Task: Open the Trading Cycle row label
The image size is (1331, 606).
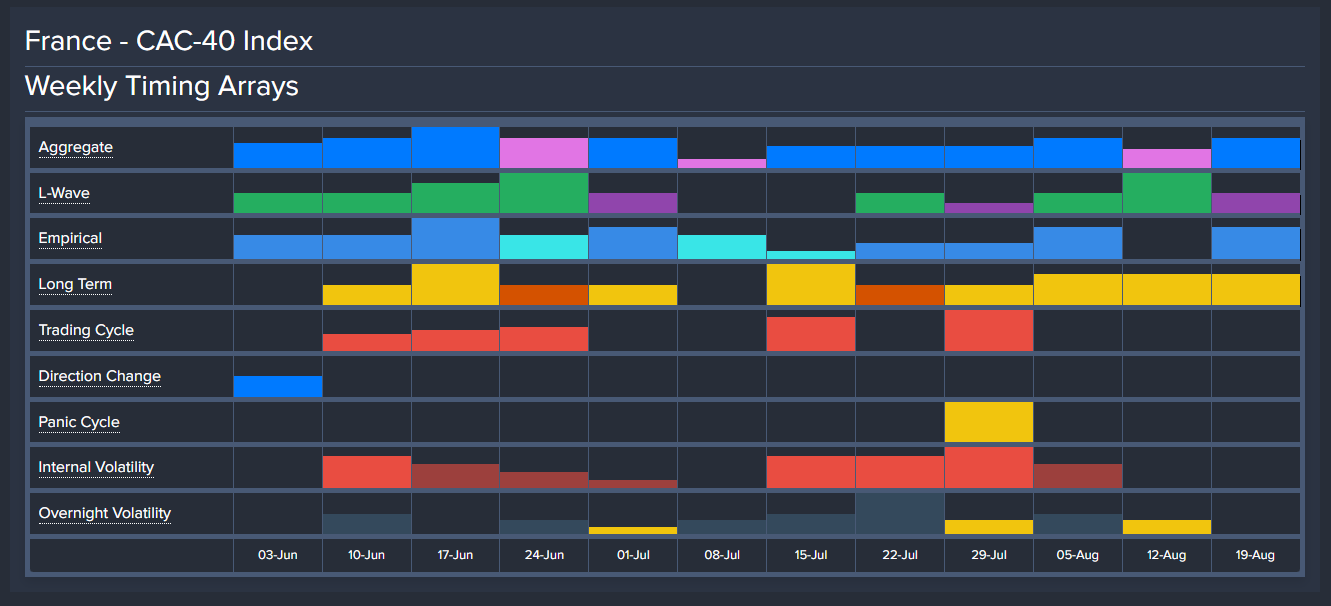Action: coord(86,330)
